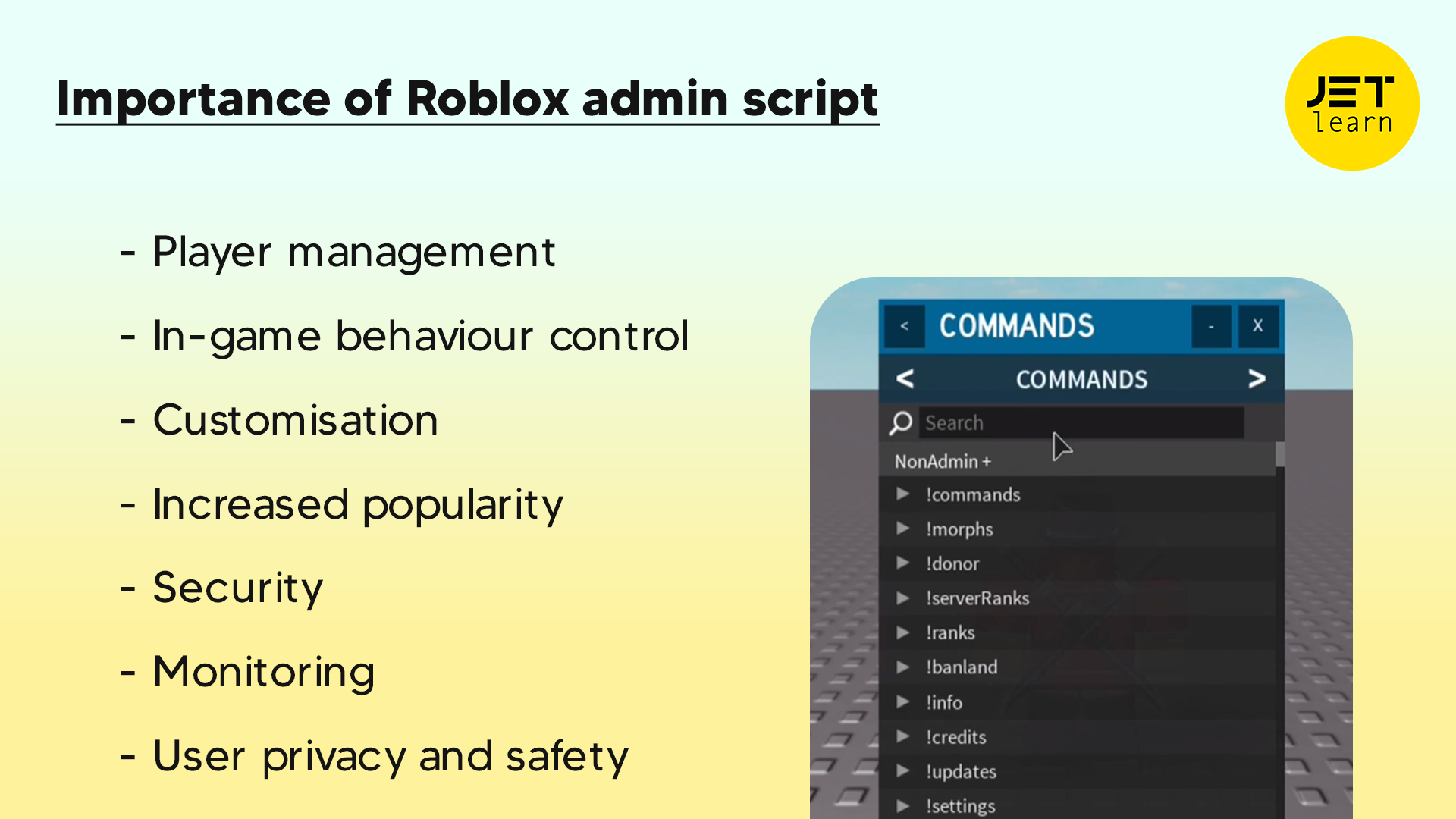1456x819 pixels.
Task: Expand the !donor disclosure triangle
Action: click(904, 563)
